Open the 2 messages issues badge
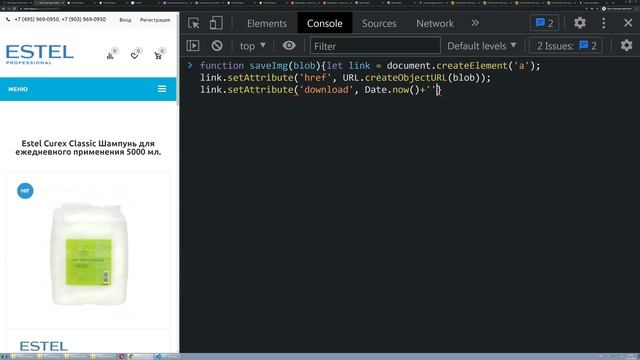 (544, 23)
